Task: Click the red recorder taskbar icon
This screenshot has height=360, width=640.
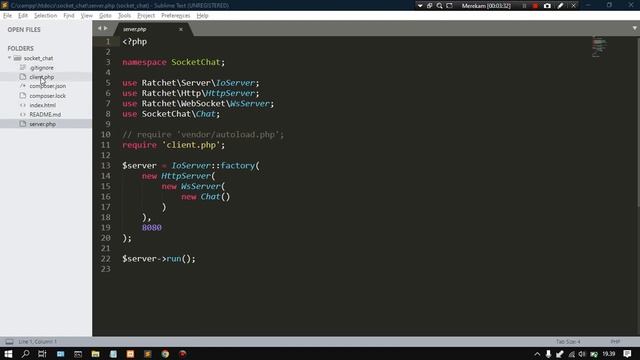Action: click(x=182, y=354)
